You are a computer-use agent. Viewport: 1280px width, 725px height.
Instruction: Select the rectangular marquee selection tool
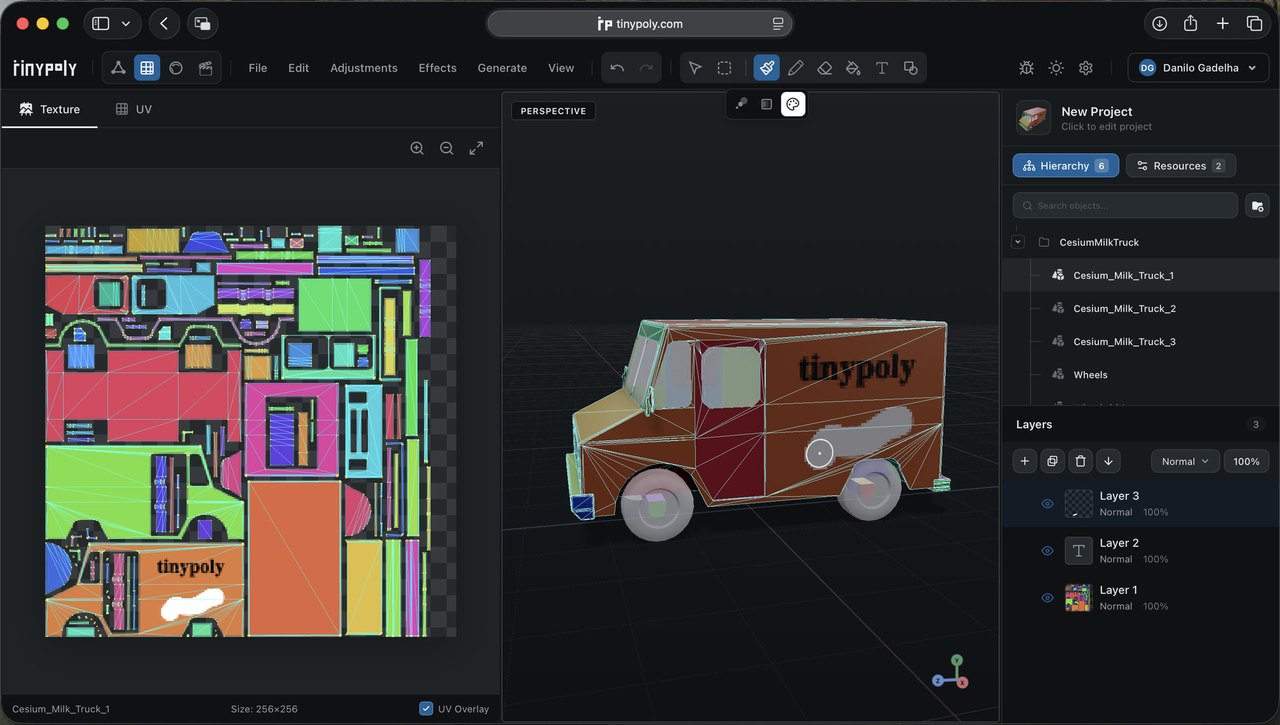pyautogui.click(x=724, y=68)
